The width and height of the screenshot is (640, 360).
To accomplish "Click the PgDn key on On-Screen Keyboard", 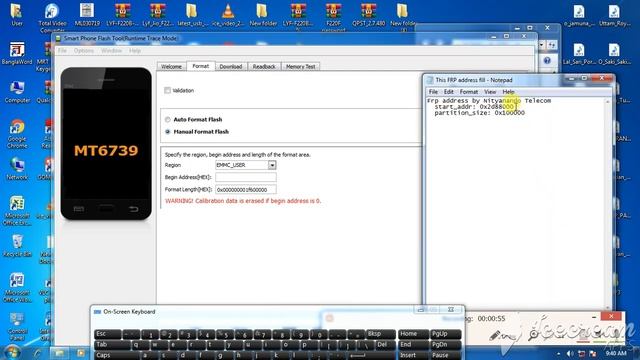I will 445,344.
